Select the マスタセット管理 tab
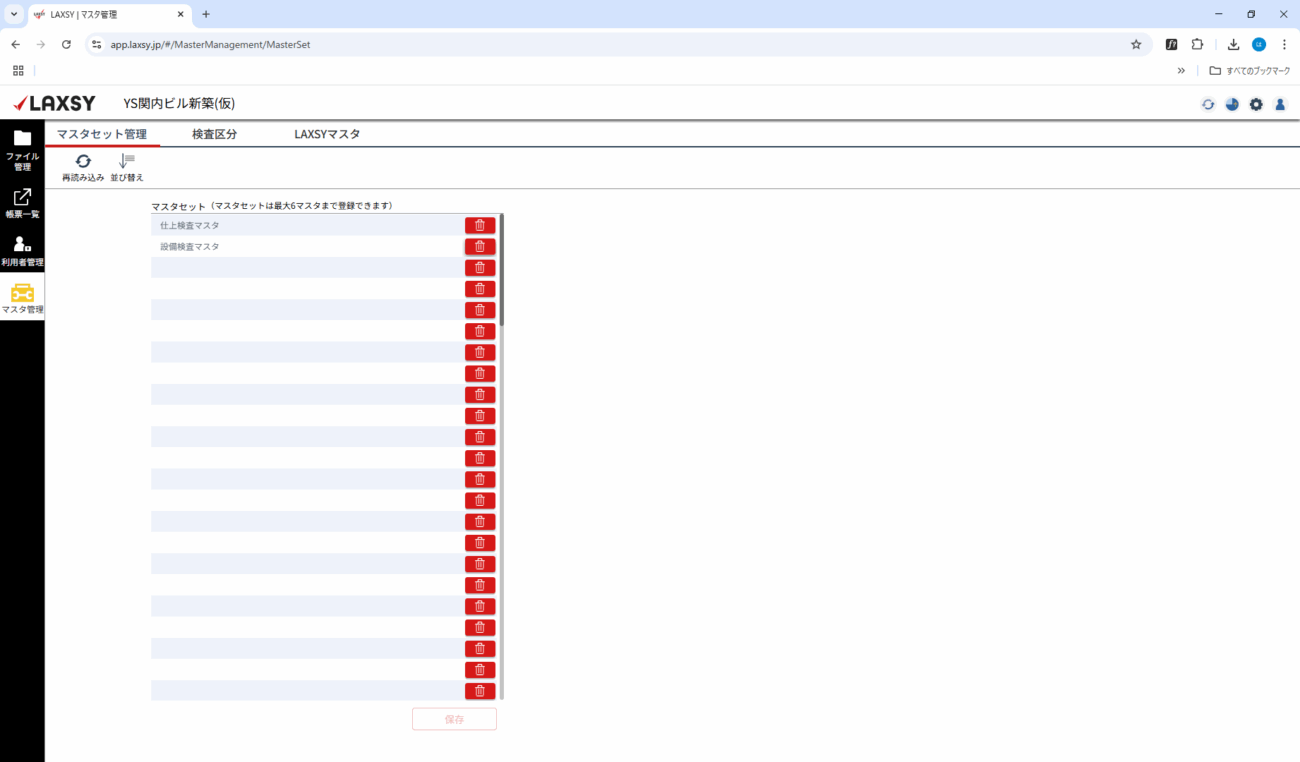The height and width of the screenshot is (762, 1300). 102,134
